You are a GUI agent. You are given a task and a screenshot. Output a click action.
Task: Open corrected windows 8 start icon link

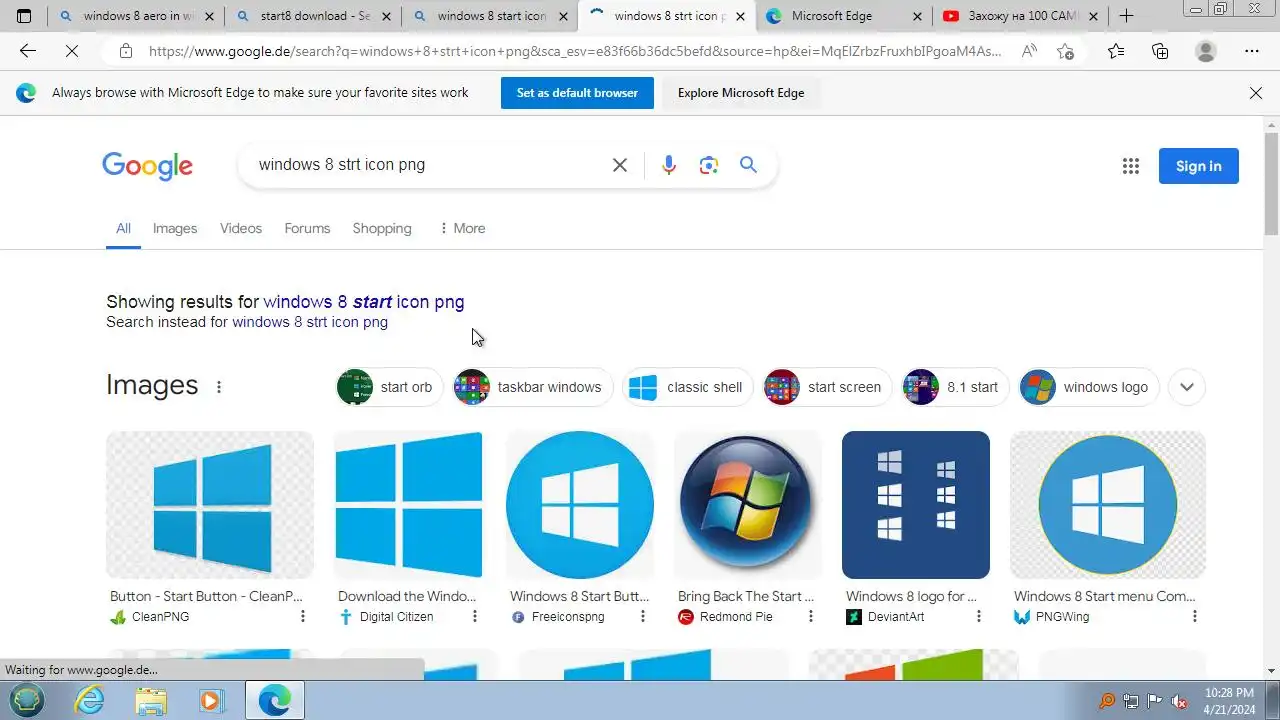point(364,302)
